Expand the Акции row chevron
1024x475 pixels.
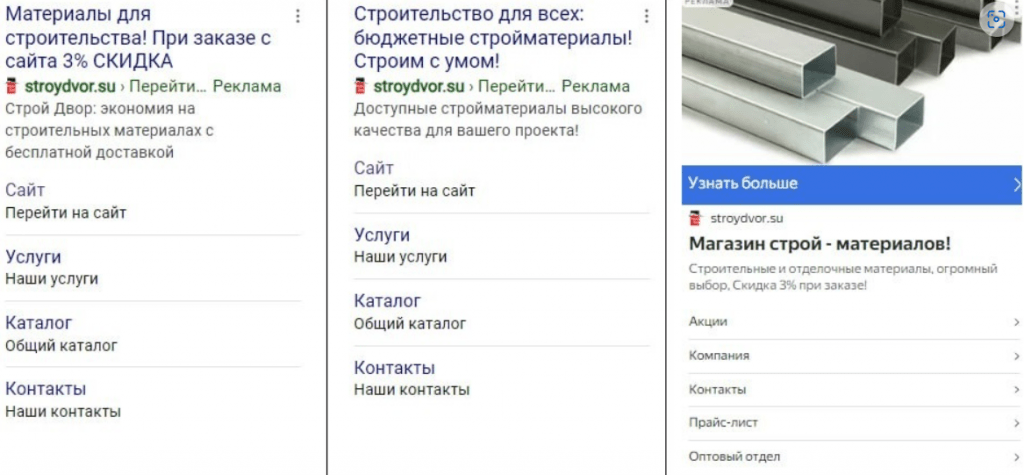[1017, 322]
